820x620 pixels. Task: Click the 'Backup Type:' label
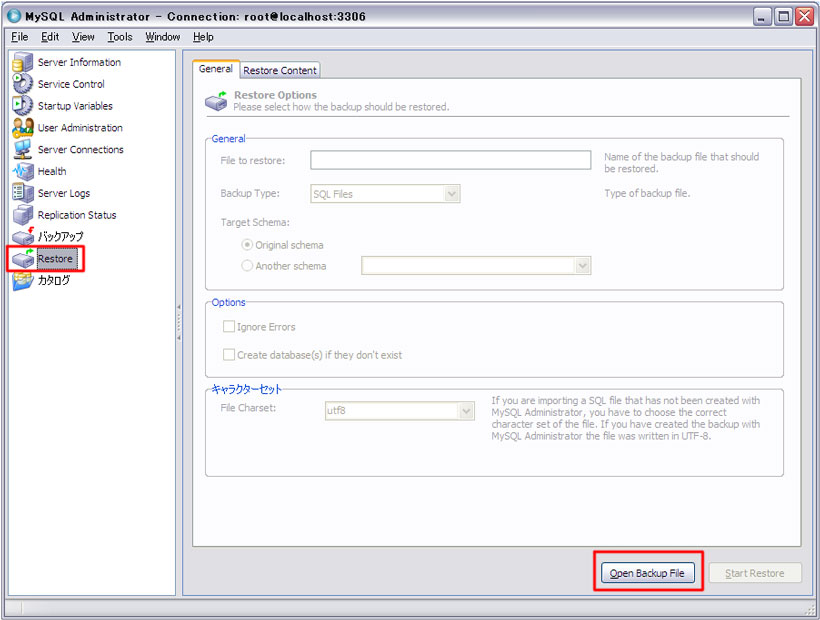tap(250, 193)
